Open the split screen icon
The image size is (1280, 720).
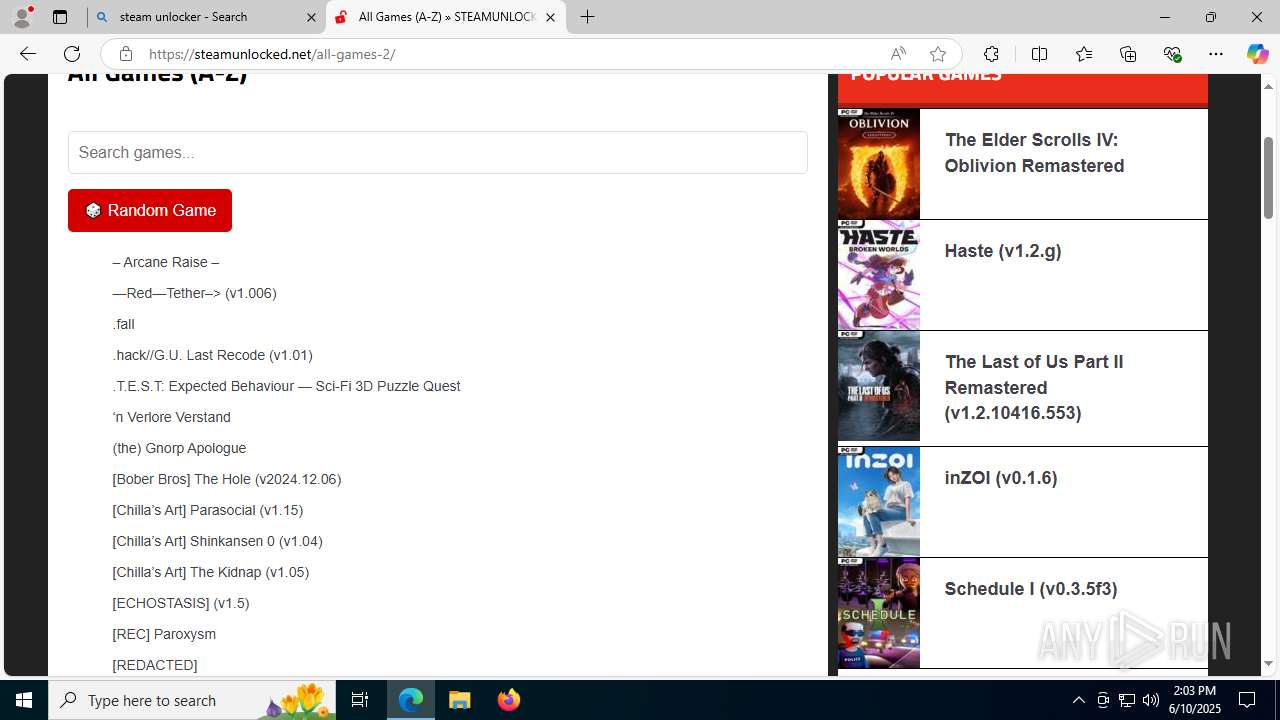coord(1039,54)
